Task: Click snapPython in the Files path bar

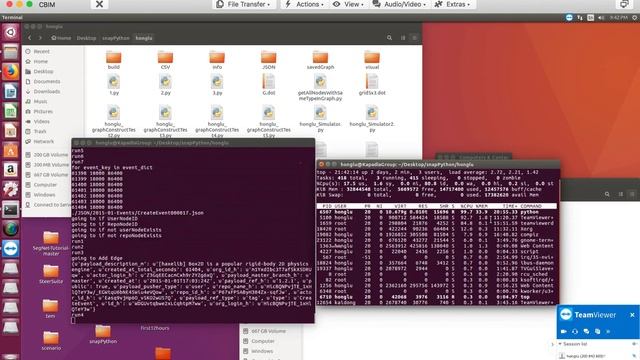Action: tap(116, 38)
